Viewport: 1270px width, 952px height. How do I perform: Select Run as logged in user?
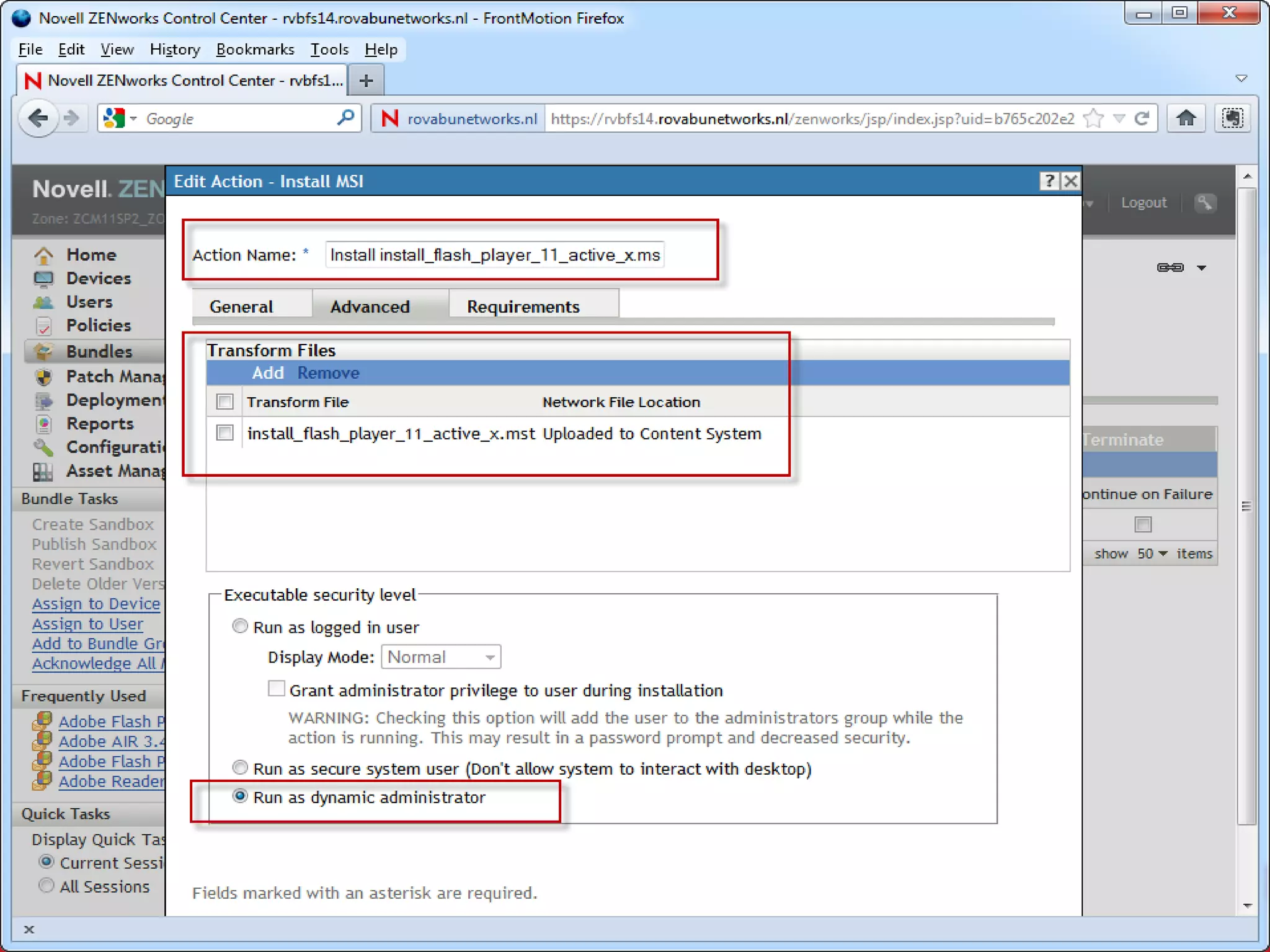point(240,627)
